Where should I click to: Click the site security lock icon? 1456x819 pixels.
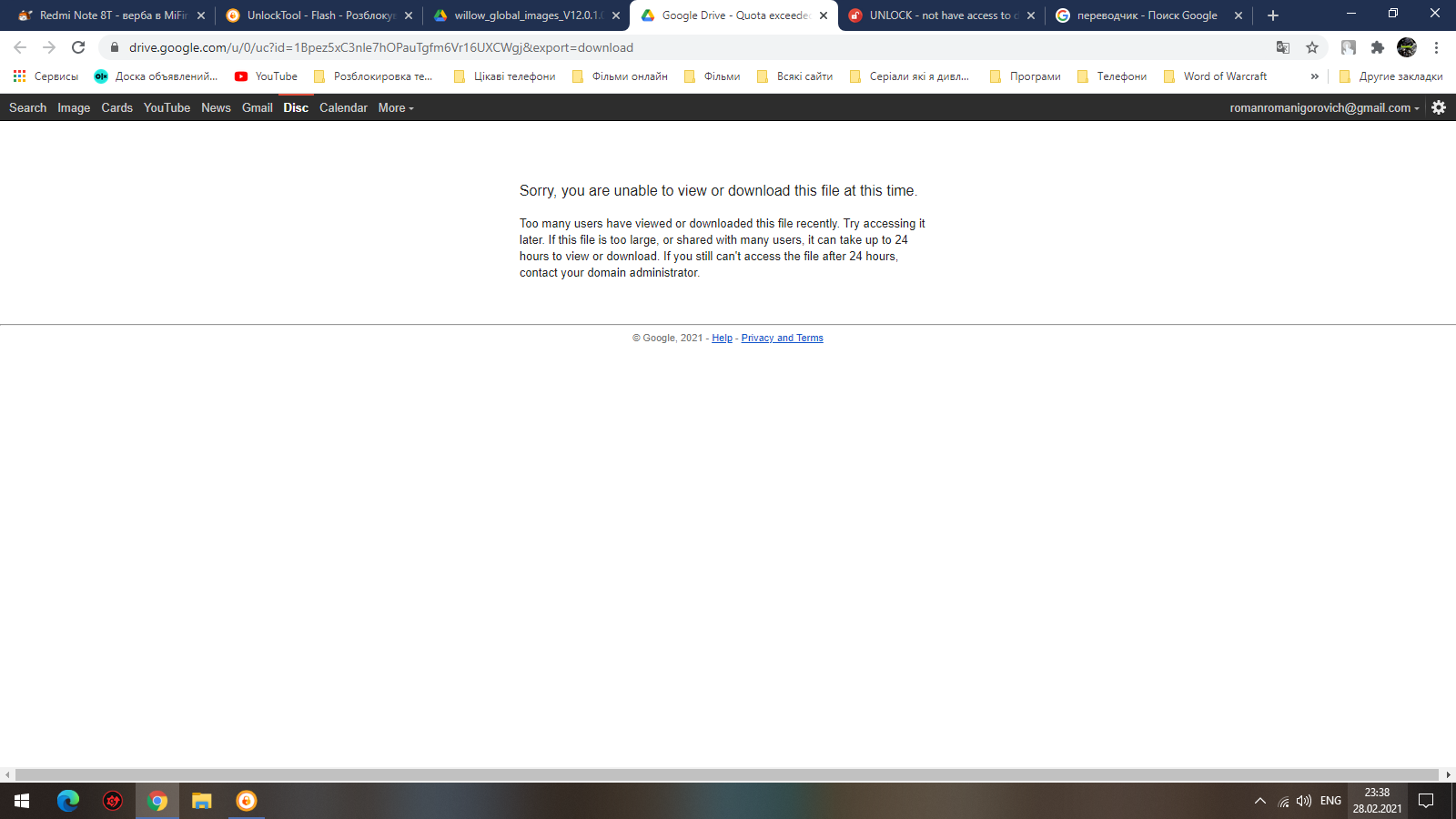tap(115, 47)
